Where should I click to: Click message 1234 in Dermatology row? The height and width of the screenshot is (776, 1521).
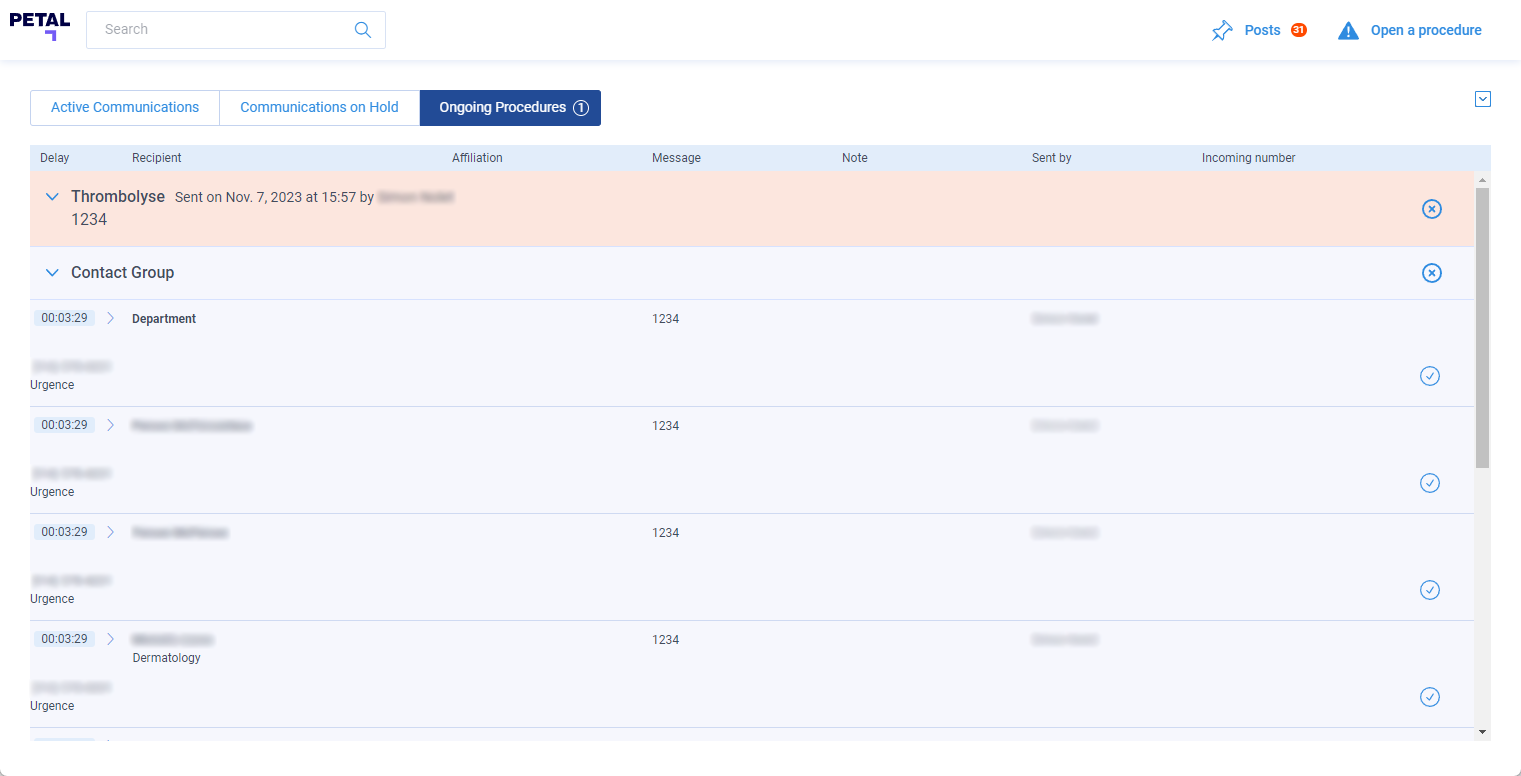(x=666, y=640)
